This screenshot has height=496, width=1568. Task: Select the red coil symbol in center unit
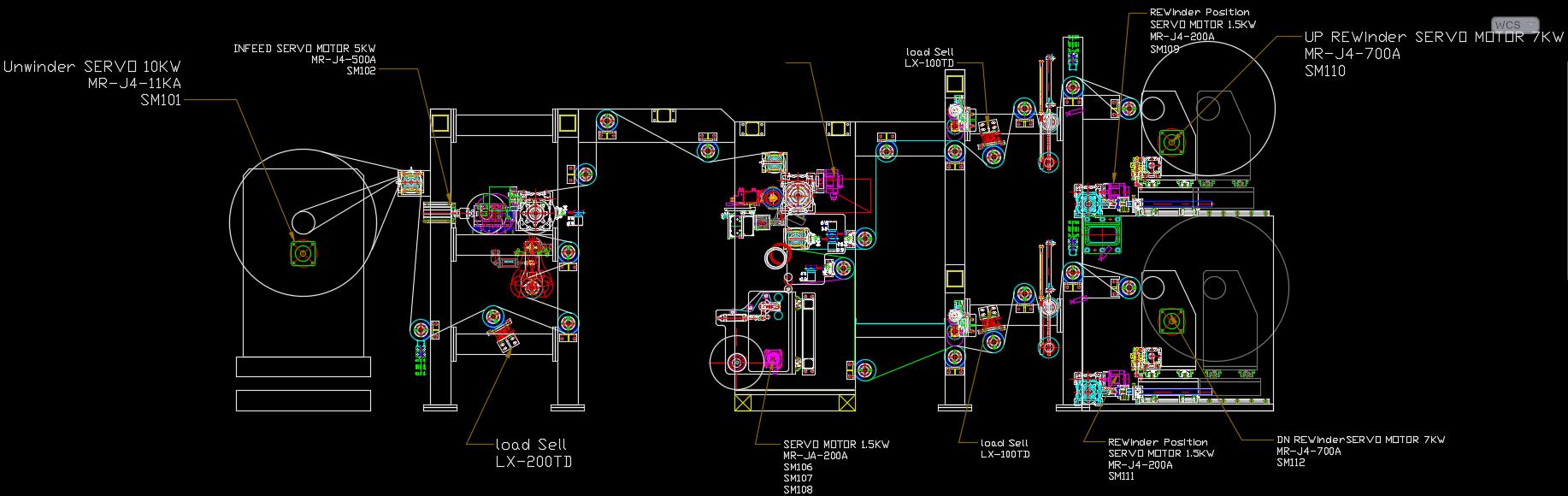pyautogui.click(x=777, y=257)
